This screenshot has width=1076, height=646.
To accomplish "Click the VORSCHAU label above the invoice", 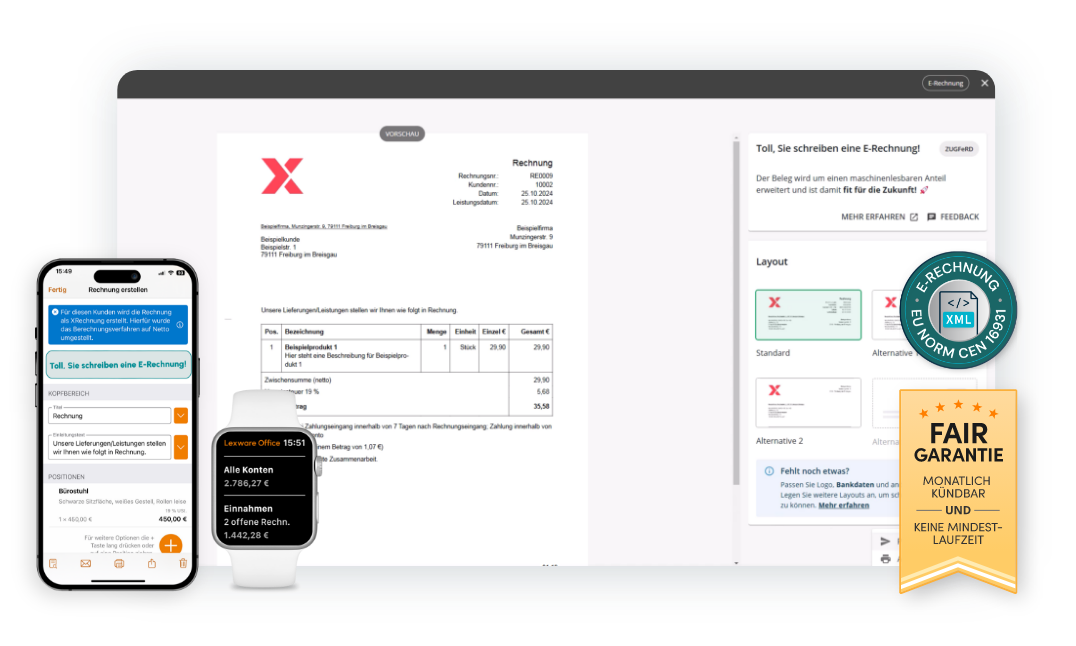I will tap(402, 134).
